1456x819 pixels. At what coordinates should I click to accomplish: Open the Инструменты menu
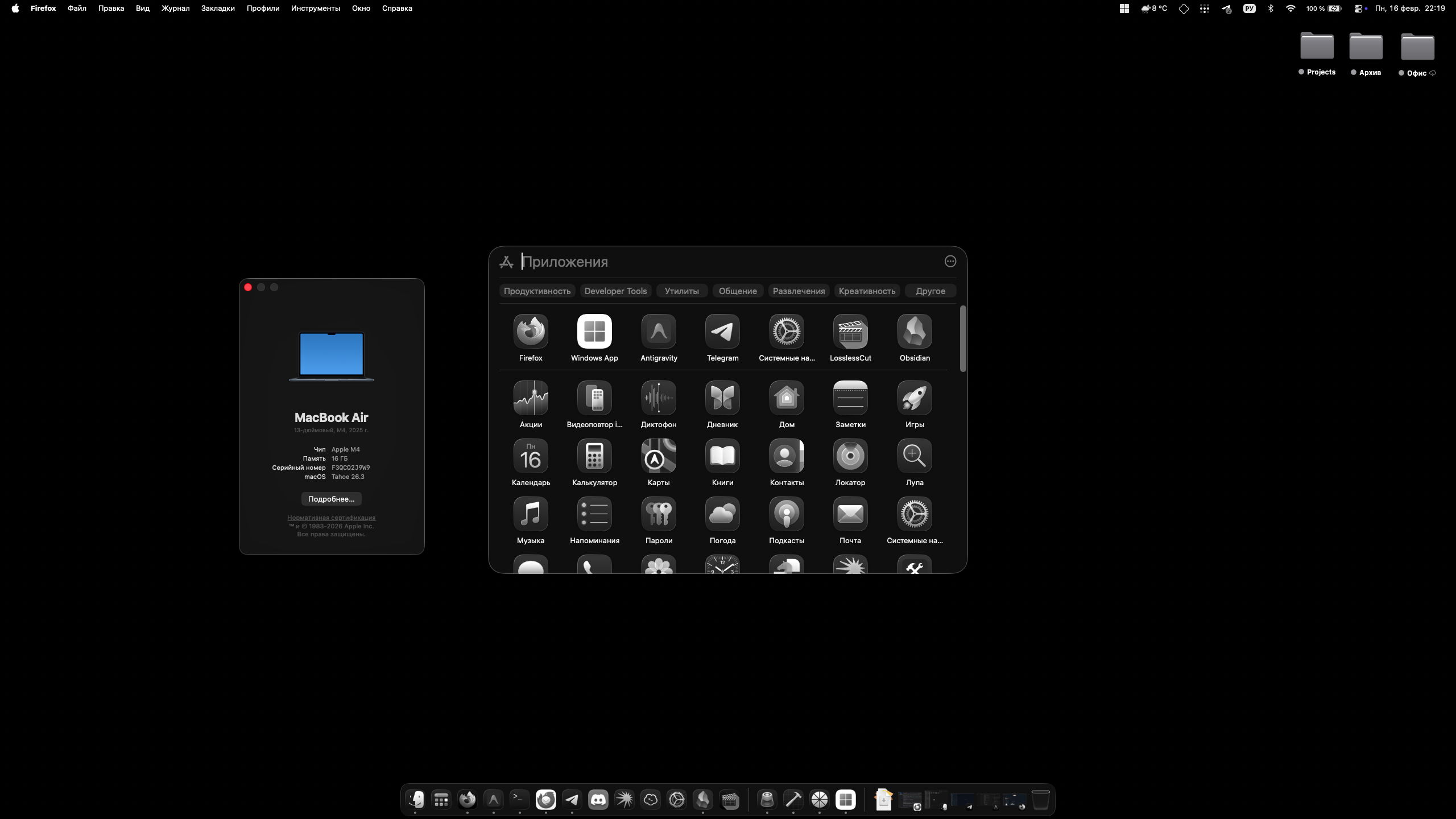click(x=315, y=9)
